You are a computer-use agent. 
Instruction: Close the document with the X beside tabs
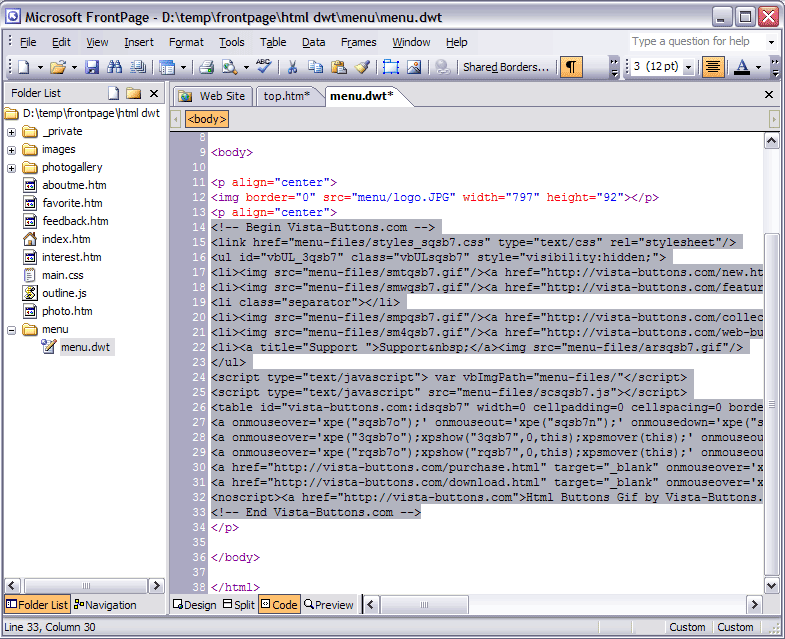tap(769, 94)
